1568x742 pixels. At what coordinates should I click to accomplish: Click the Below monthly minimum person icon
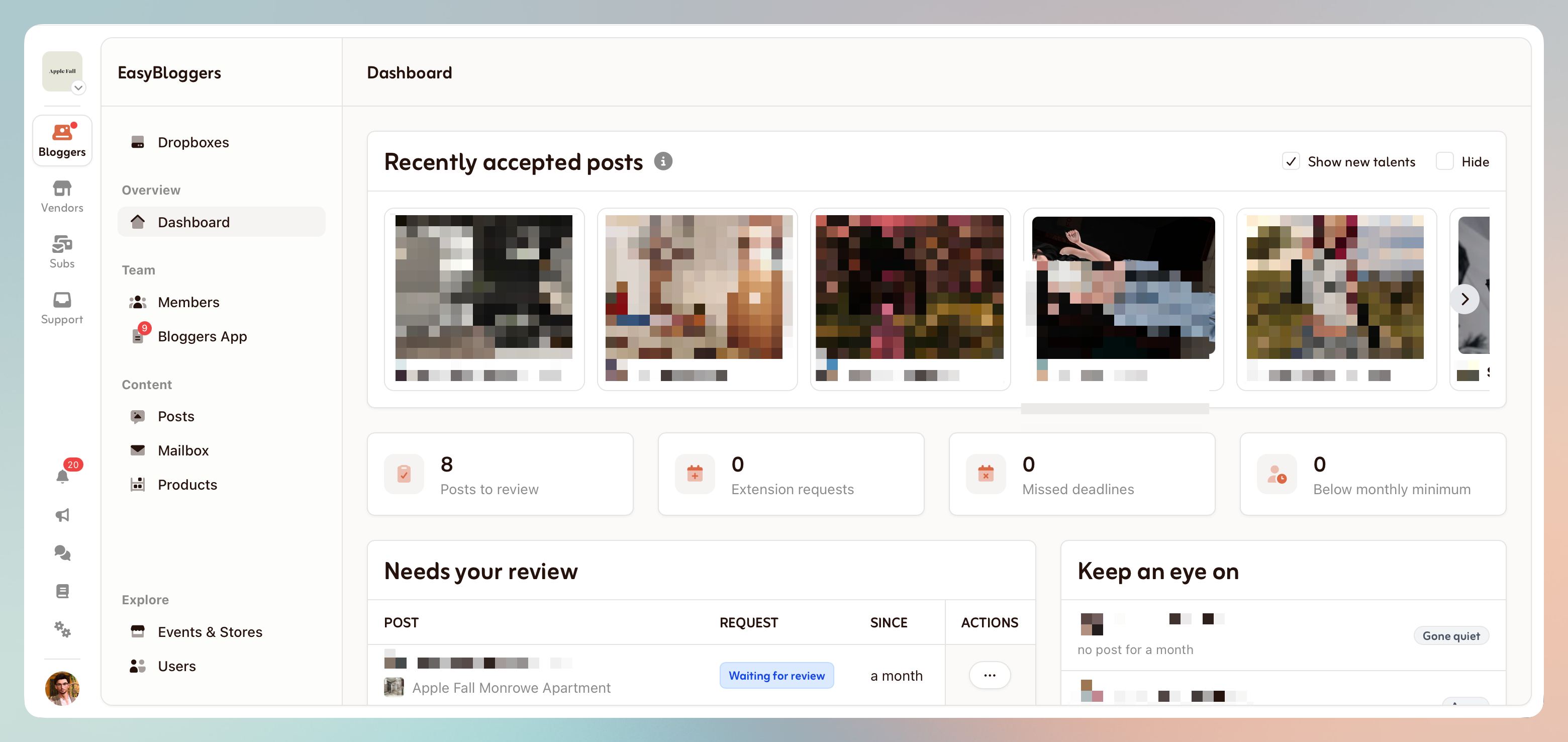[1277, 474]
